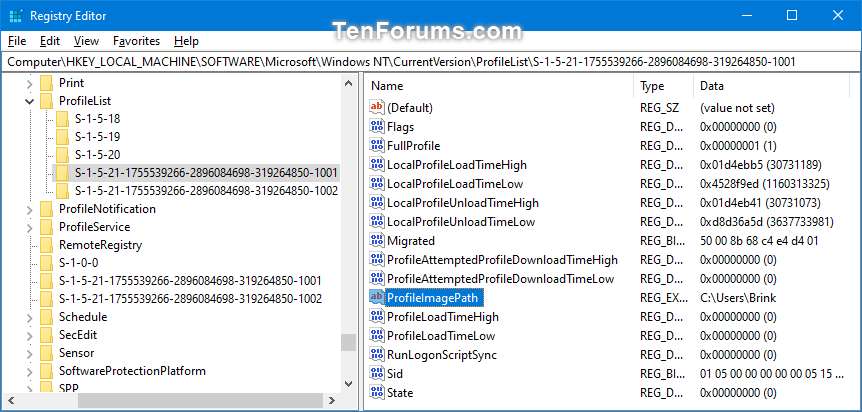862x412 pixels.
Task: Click the ProfileImagePath string icon
Action: coord(377,298)
